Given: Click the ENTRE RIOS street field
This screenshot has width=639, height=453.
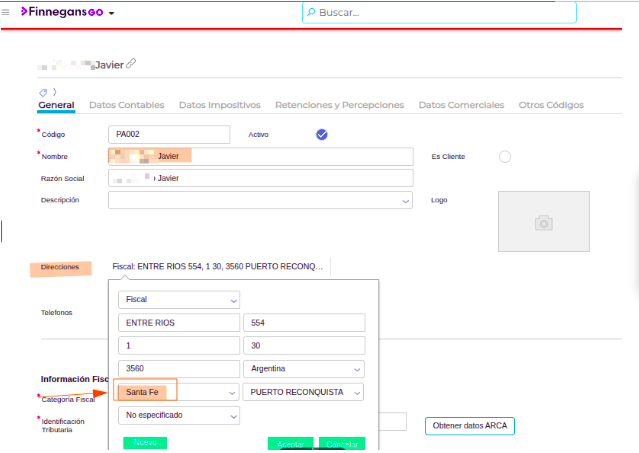Looking at the screenshot, I should [178, 323].
